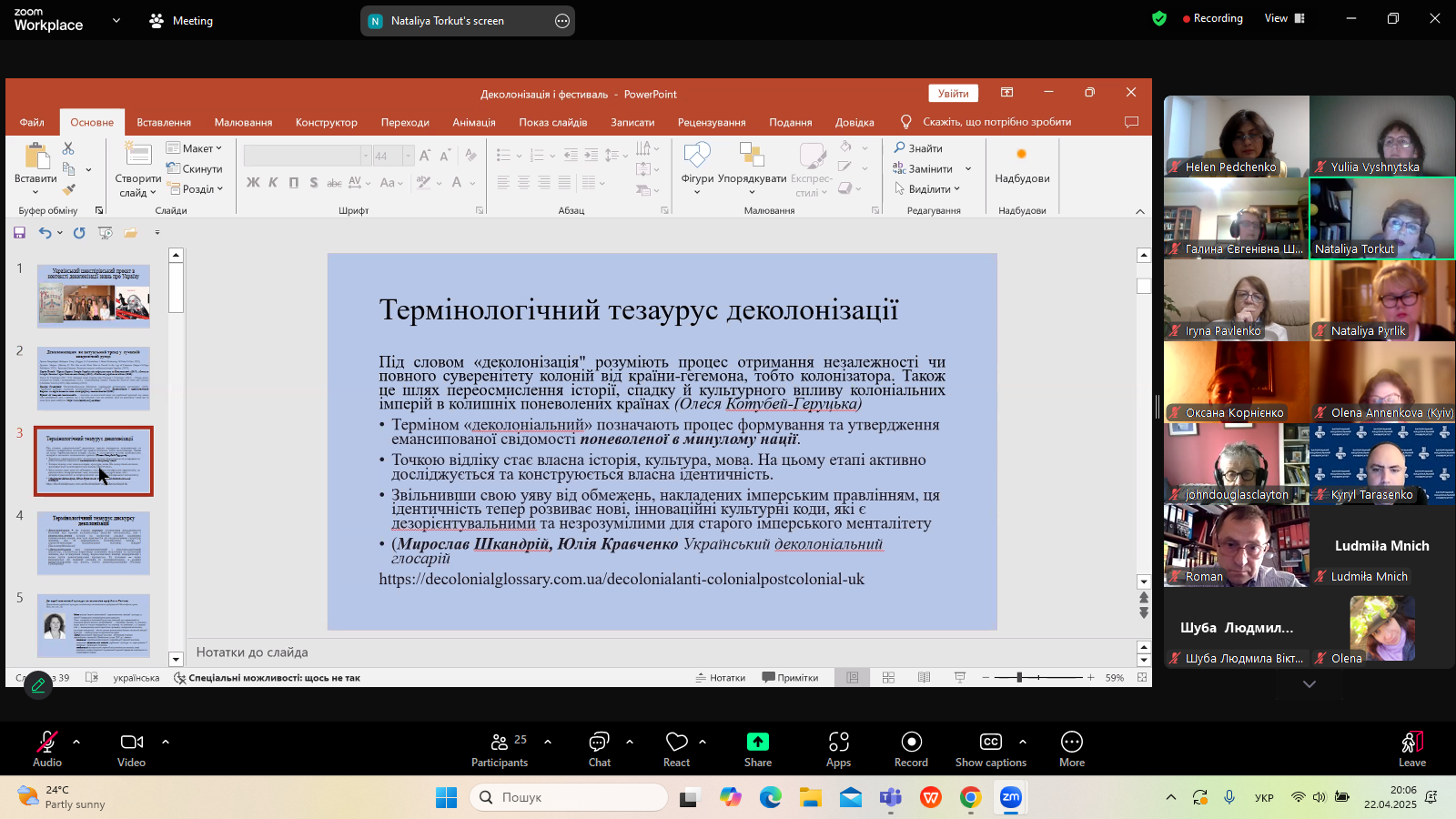This screenshot has width=1456, height=819.
Task: Expand screen share options next to presenter name
Action: (x=562, y=21)
